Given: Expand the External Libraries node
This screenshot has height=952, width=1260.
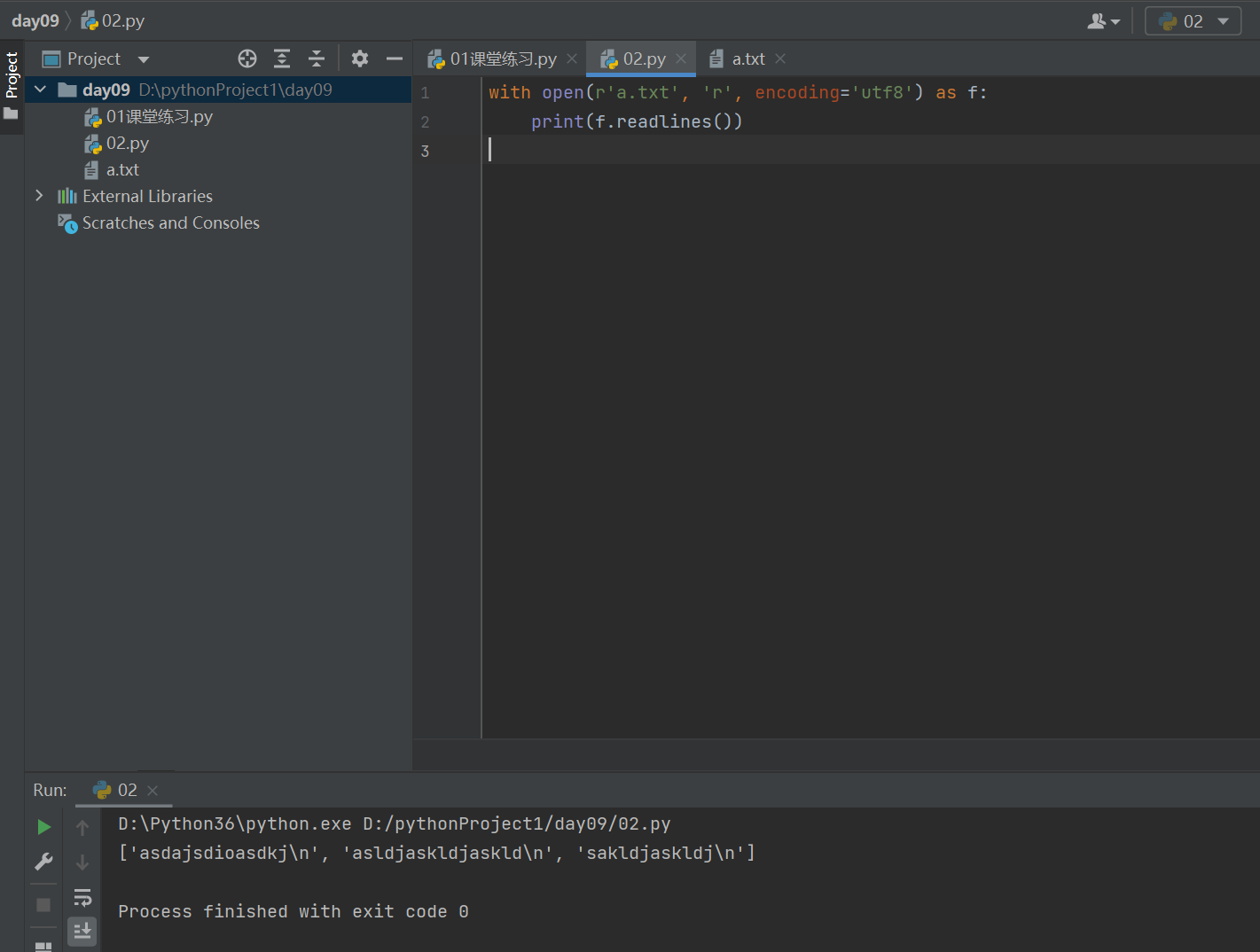Looking at the screenshot, I should (x=39, y=196).
